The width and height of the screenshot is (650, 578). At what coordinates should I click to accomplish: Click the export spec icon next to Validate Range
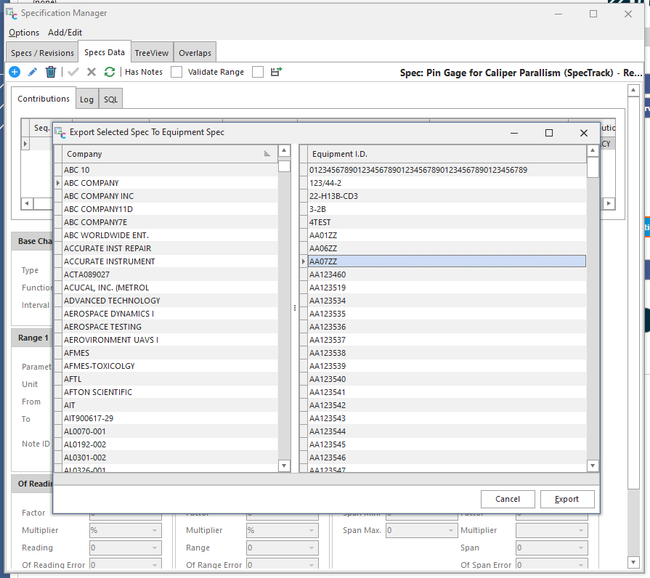pyautogui.click(x=276, y=72)
